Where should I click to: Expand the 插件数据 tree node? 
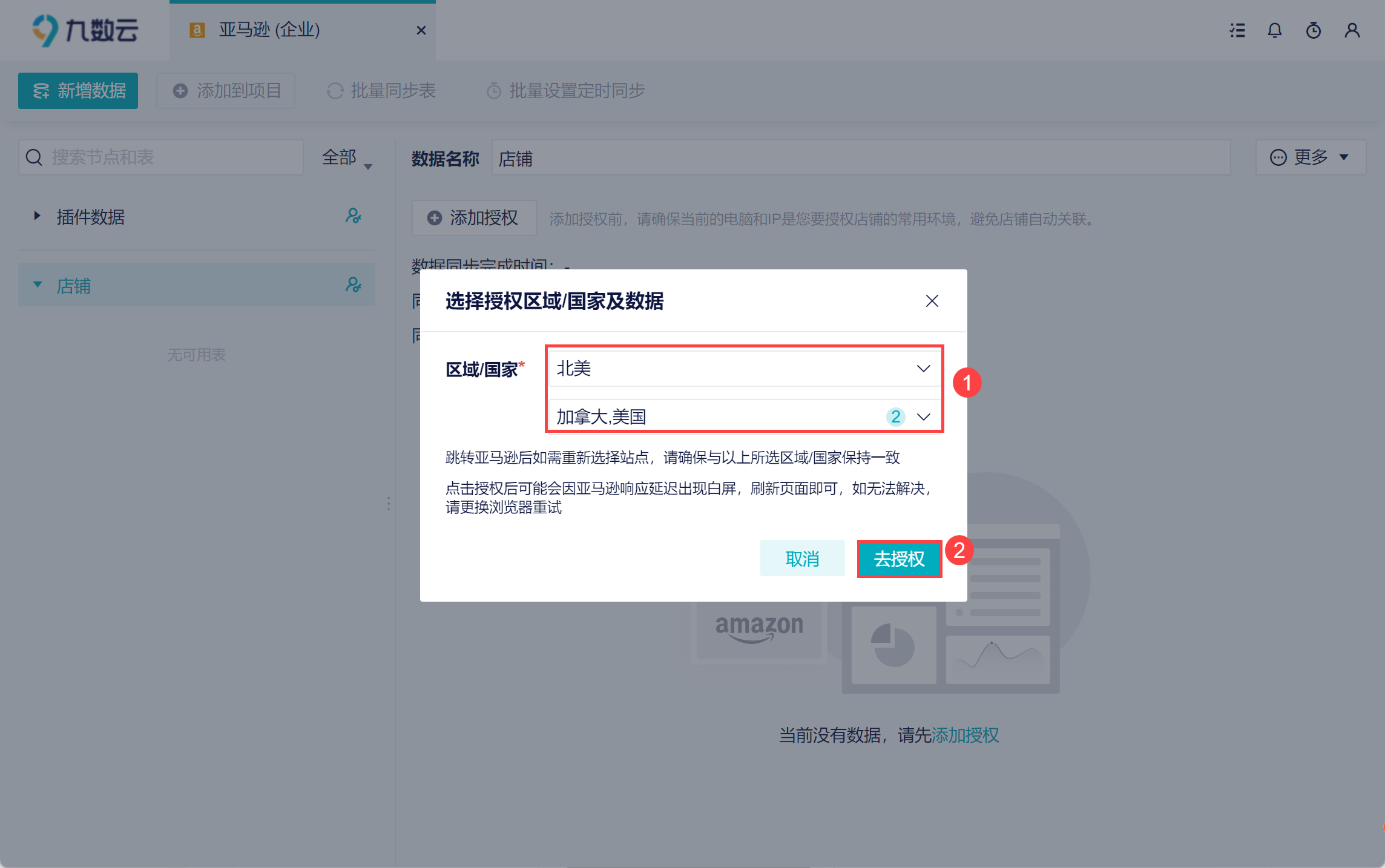(x=38, y=216)
